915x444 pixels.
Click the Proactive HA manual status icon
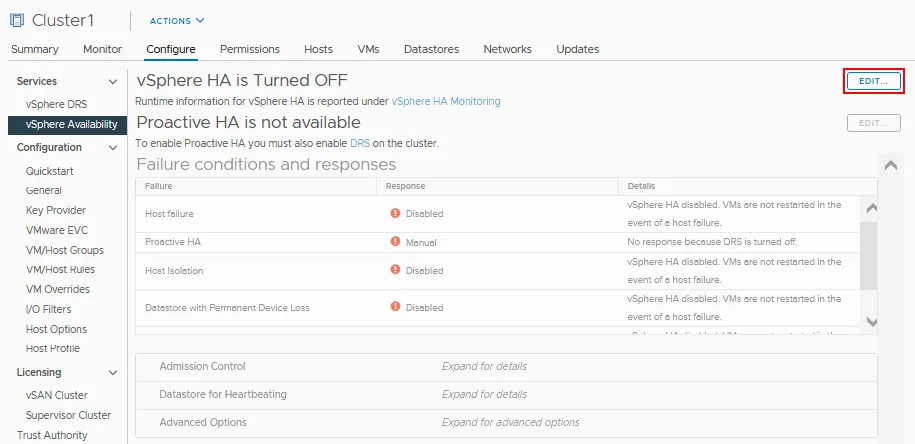click(x=396, y=242)
